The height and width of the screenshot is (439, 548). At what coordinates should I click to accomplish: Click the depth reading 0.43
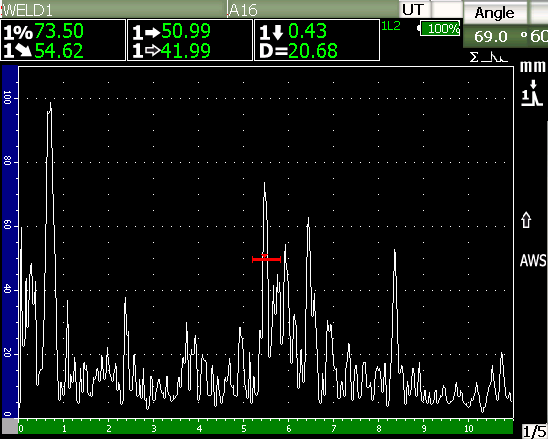pos(307,31)
